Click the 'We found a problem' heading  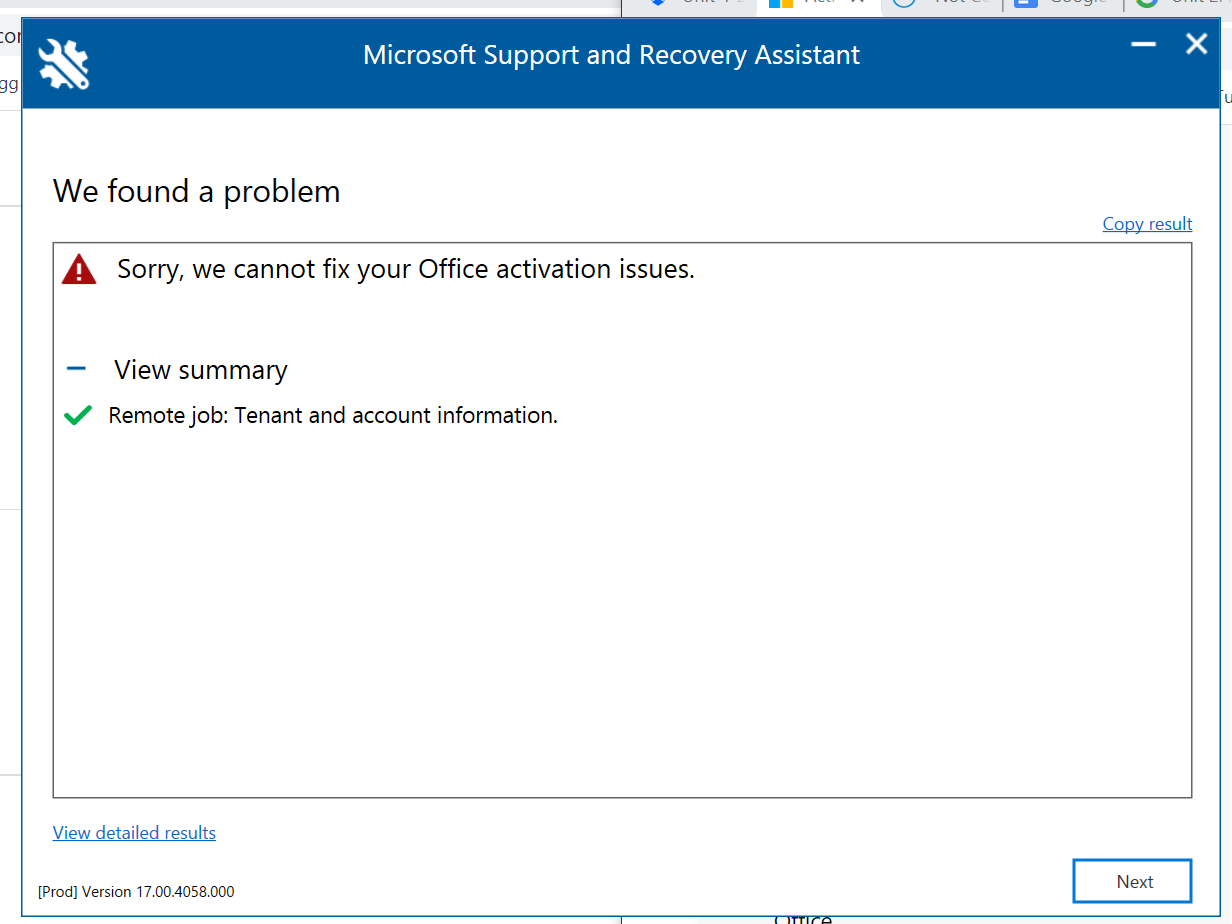[197, 191]
